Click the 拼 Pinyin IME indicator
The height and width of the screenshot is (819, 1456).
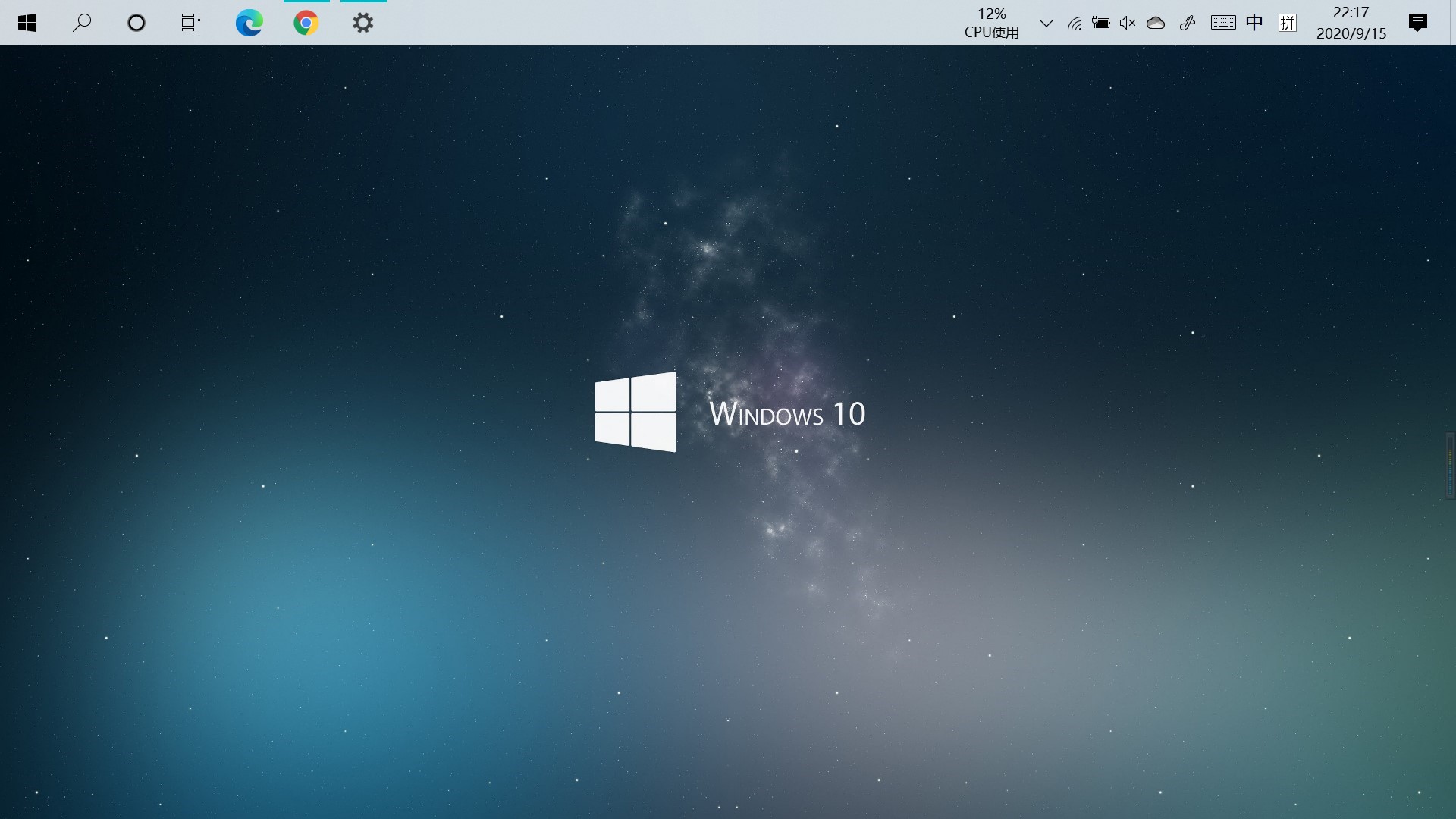point(1288,23)
